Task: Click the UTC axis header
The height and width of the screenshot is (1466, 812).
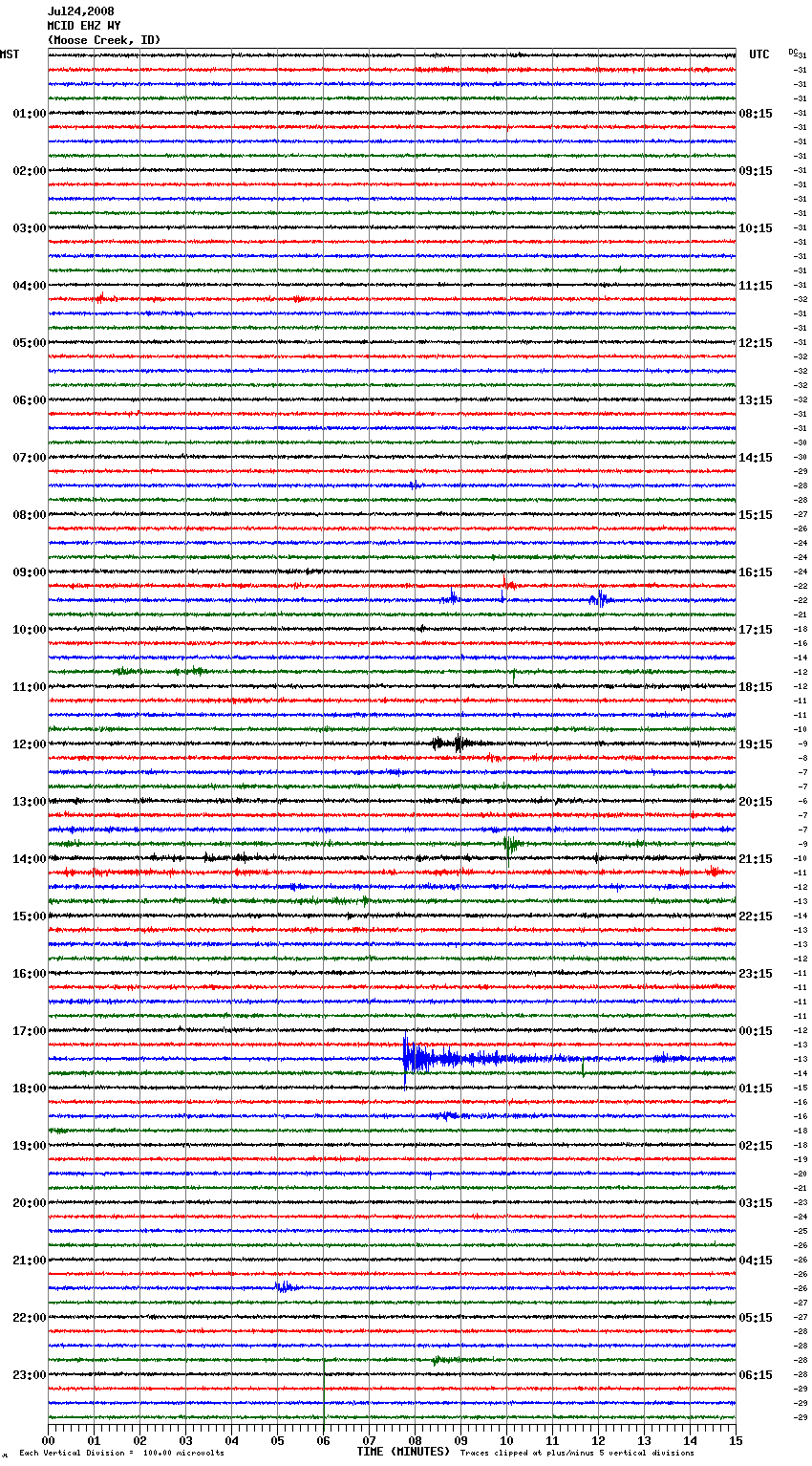Action: click(759, 54)
